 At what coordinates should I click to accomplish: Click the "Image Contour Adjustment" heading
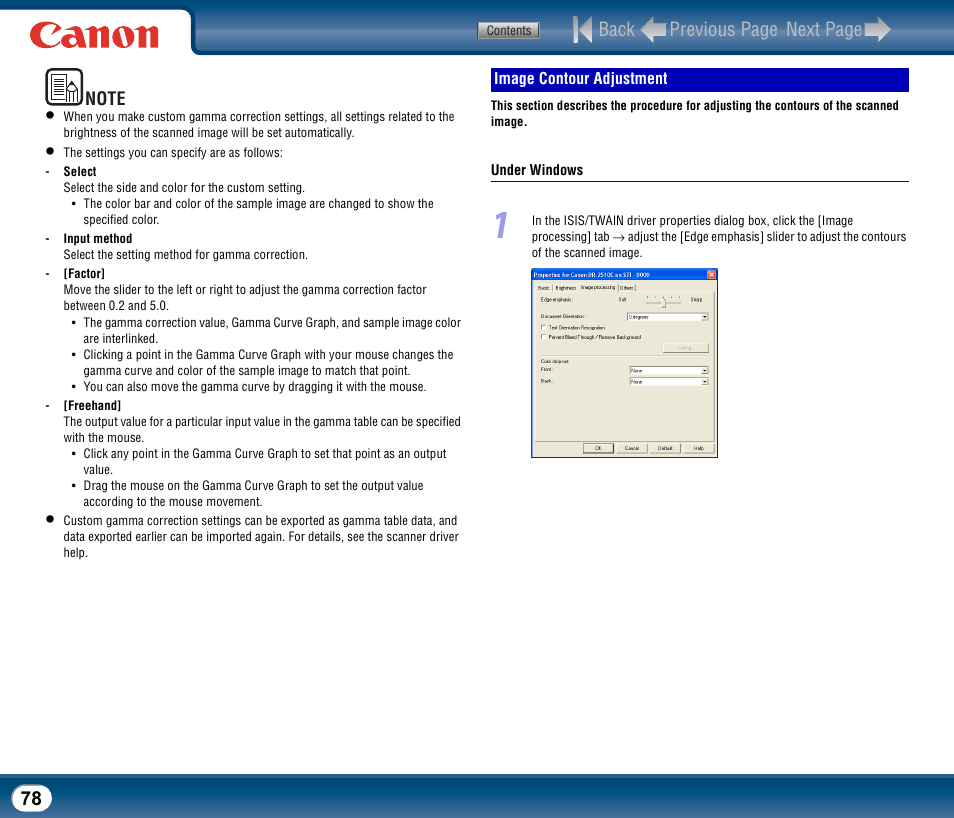click(580, 79)
